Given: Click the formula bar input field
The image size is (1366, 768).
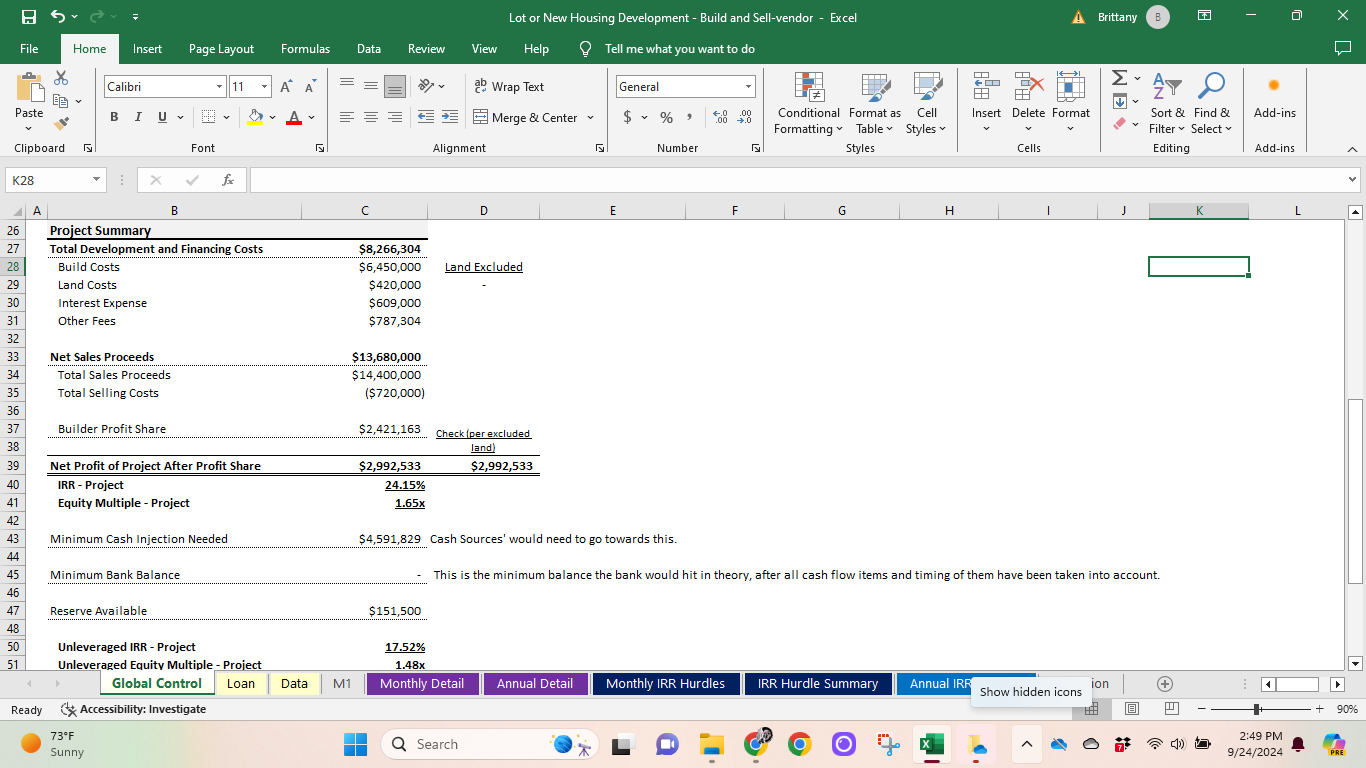Looking at the screenshot, I should click(797, 180).
